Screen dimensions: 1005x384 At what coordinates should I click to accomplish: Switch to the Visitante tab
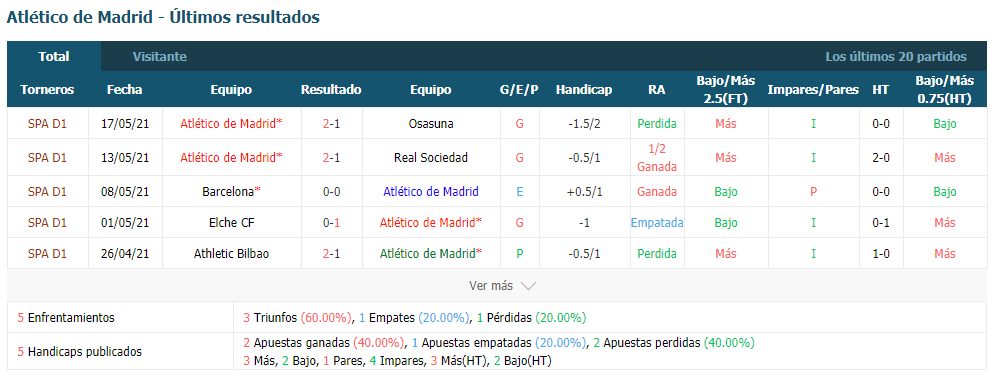tap(160, 56)
